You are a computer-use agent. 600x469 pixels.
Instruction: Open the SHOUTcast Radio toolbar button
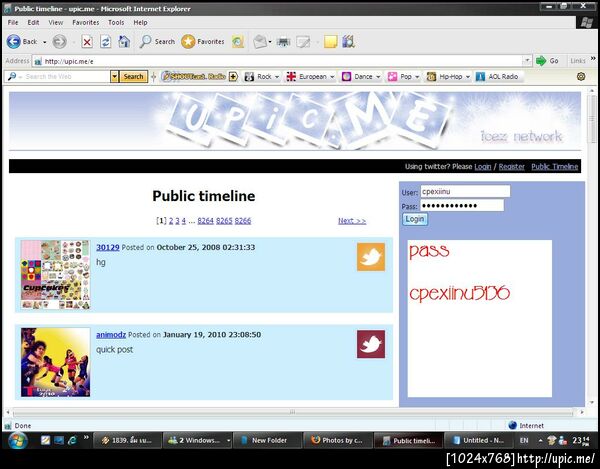coord(194,77)
